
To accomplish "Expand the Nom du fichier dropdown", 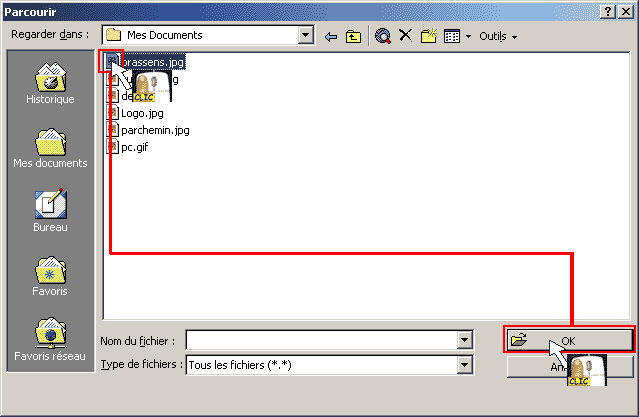I will tap(465, 340).
